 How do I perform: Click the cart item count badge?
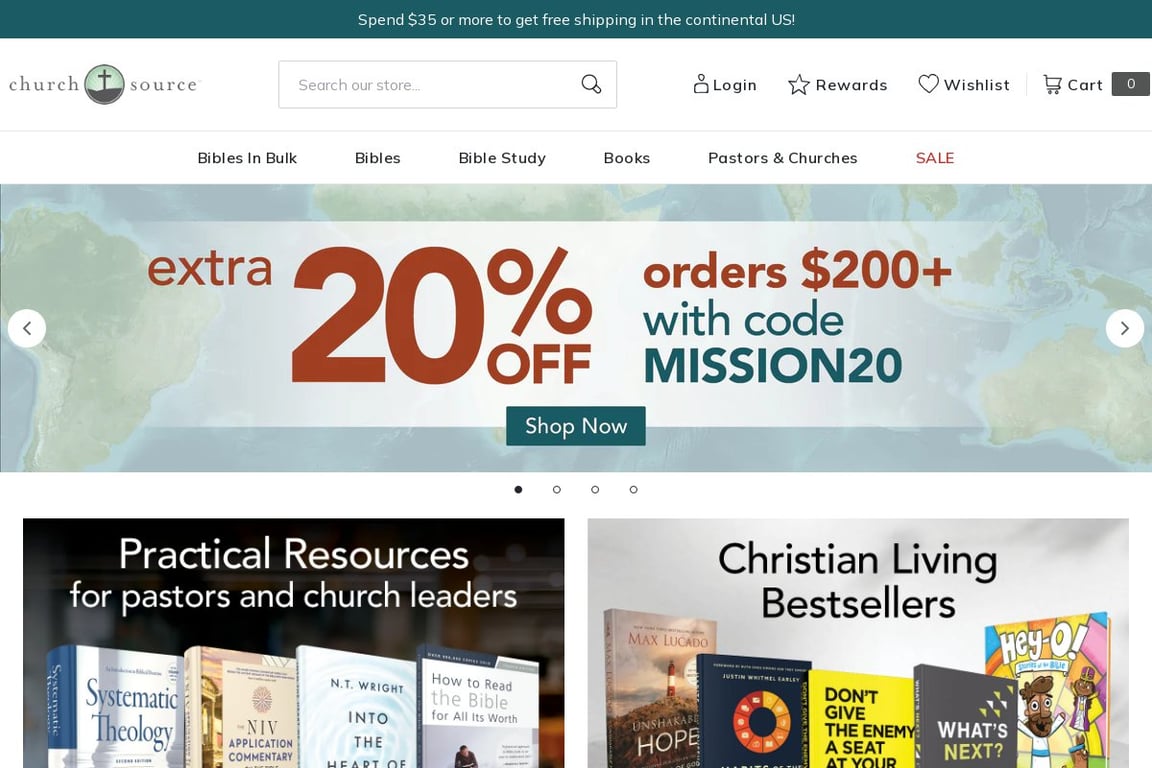(1131, 84)
